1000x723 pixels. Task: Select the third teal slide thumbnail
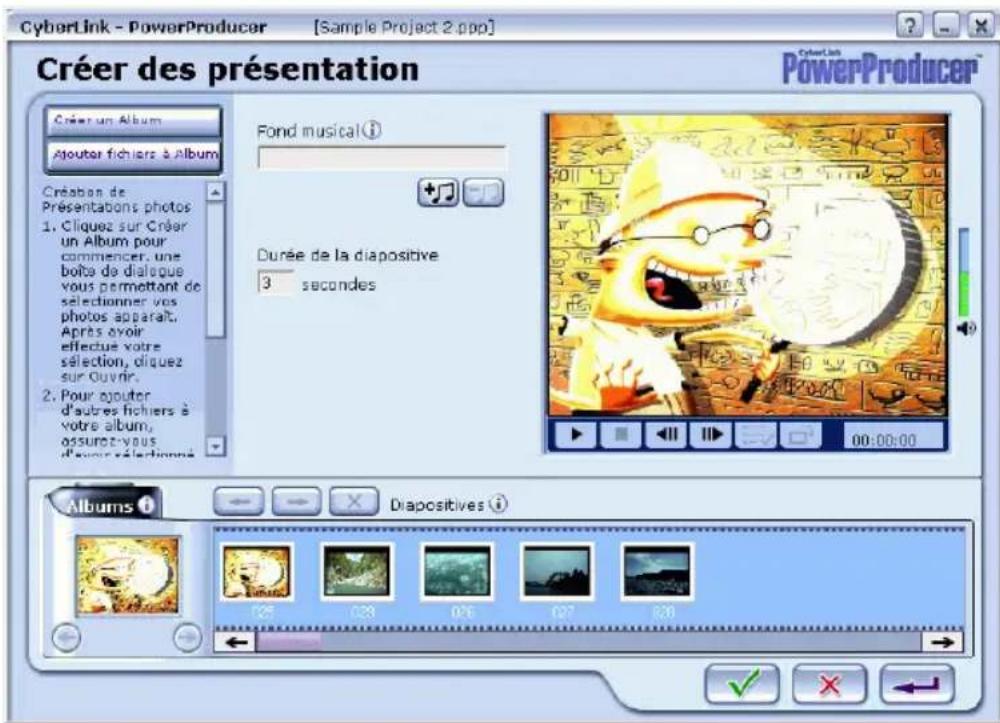(457, 572)
